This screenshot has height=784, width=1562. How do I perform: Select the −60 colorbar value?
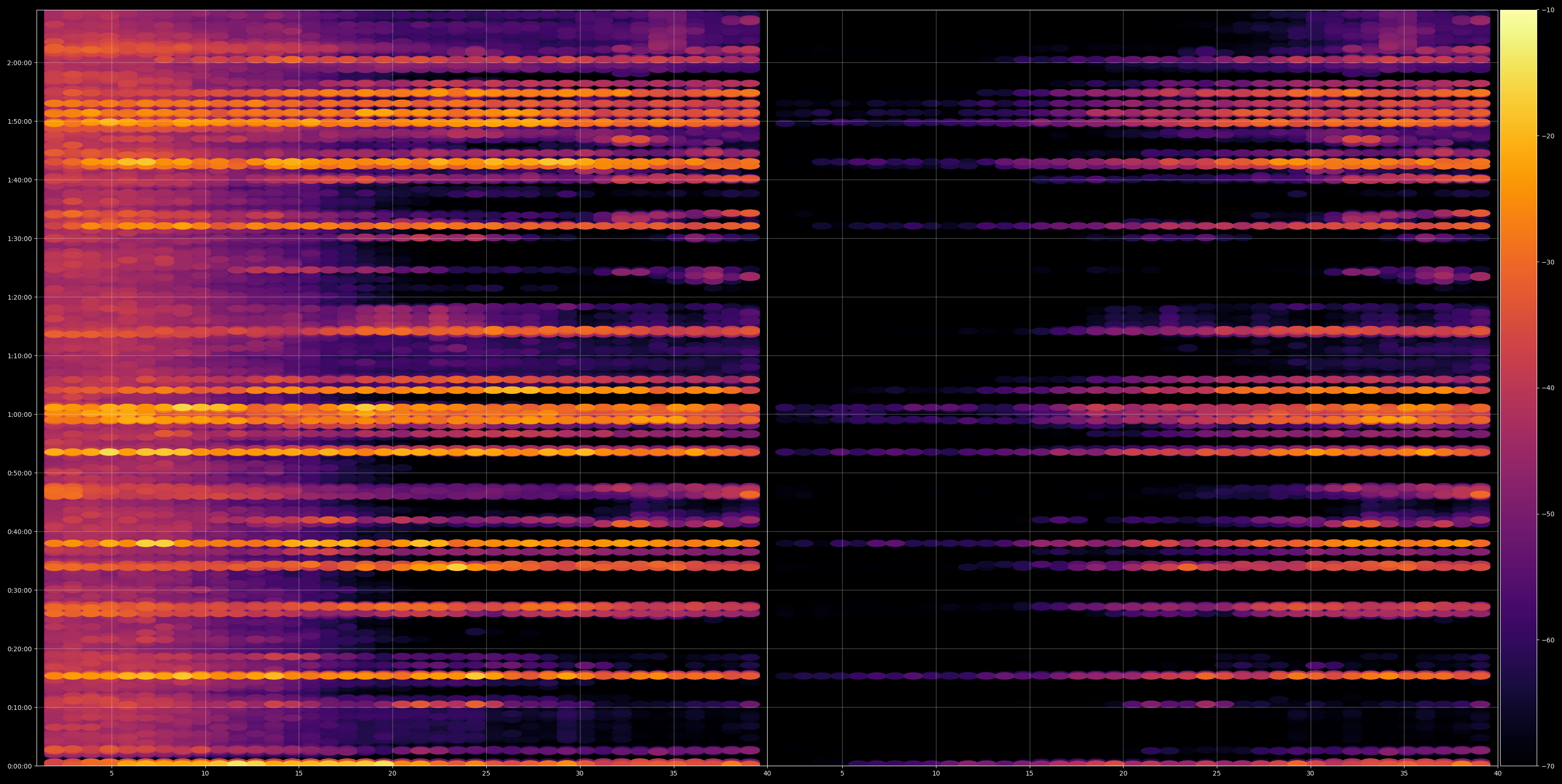coord(1548,641)
